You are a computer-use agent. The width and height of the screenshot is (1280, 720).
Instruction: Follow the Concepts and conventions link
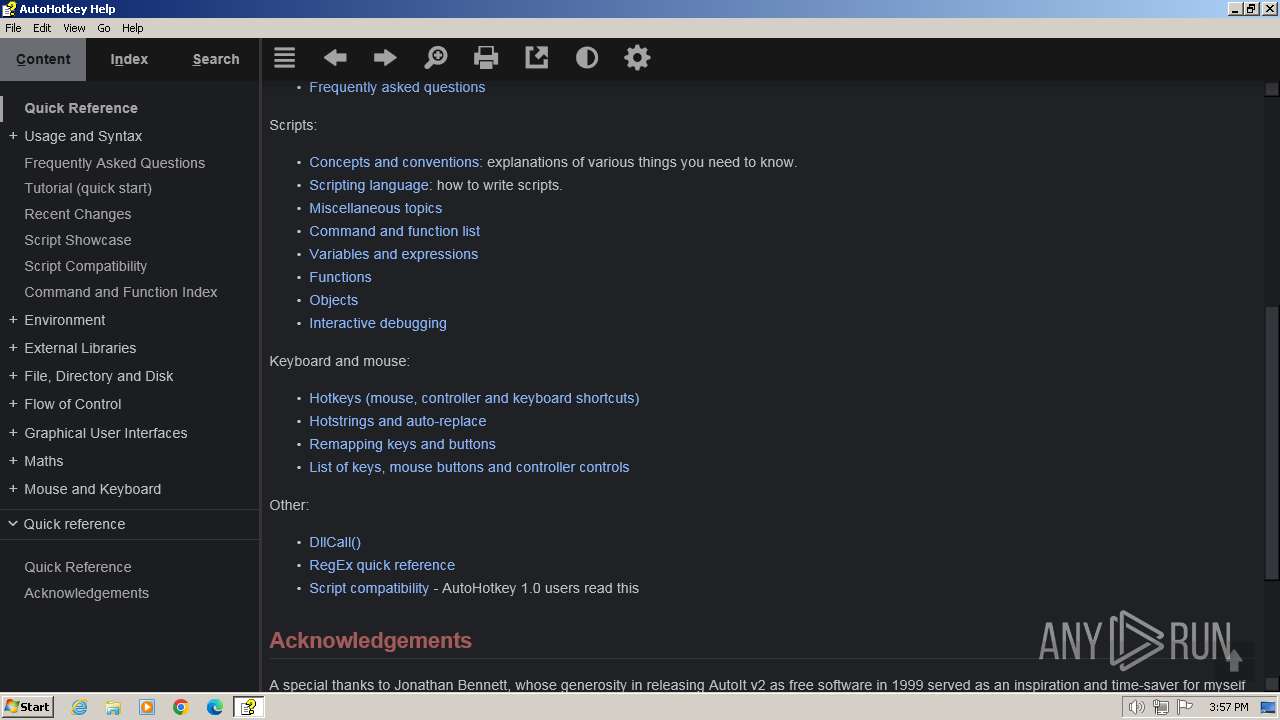[x=394, y=162]
